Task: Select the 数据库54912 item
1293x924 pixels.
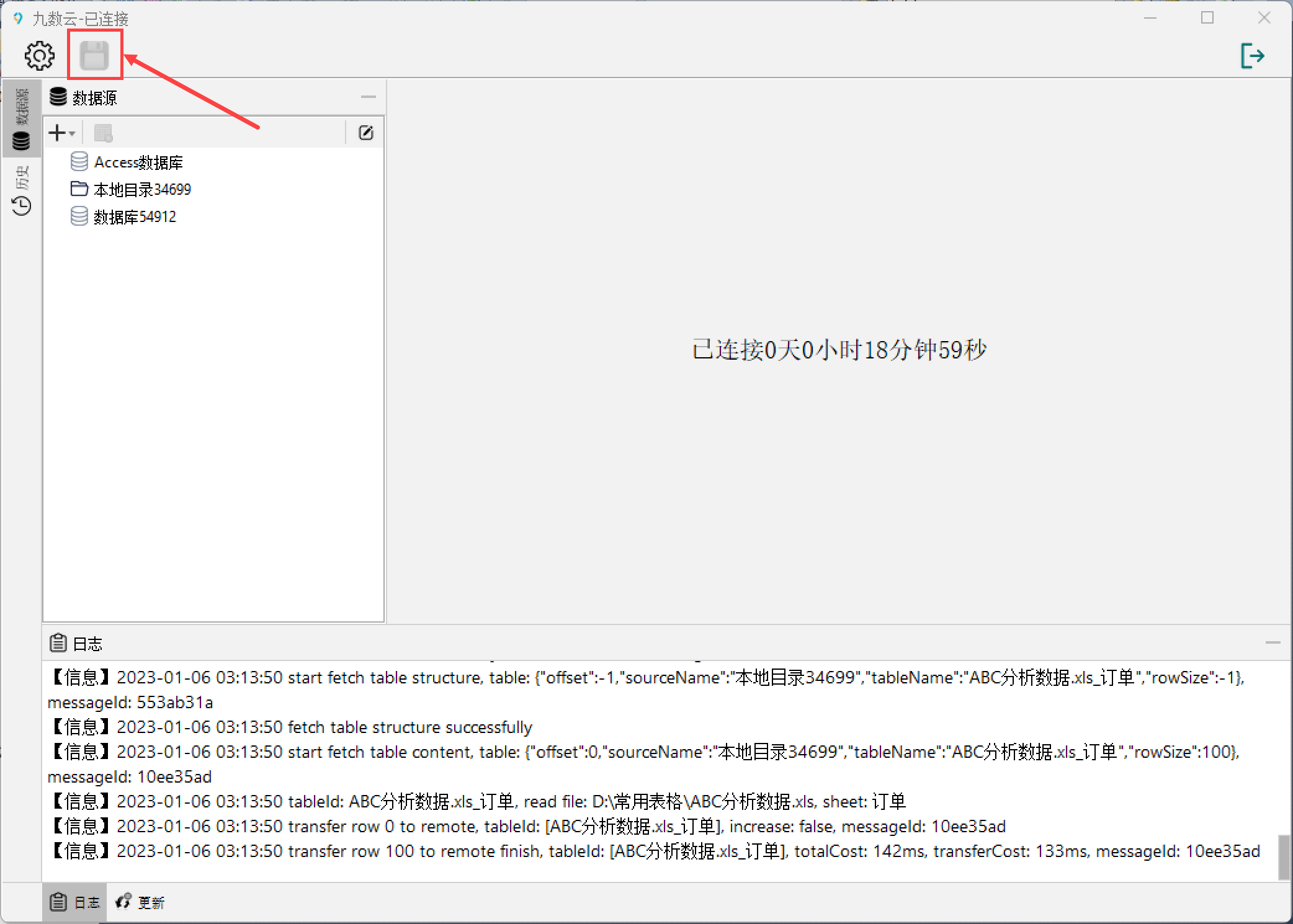Action: tap(123, 216)
